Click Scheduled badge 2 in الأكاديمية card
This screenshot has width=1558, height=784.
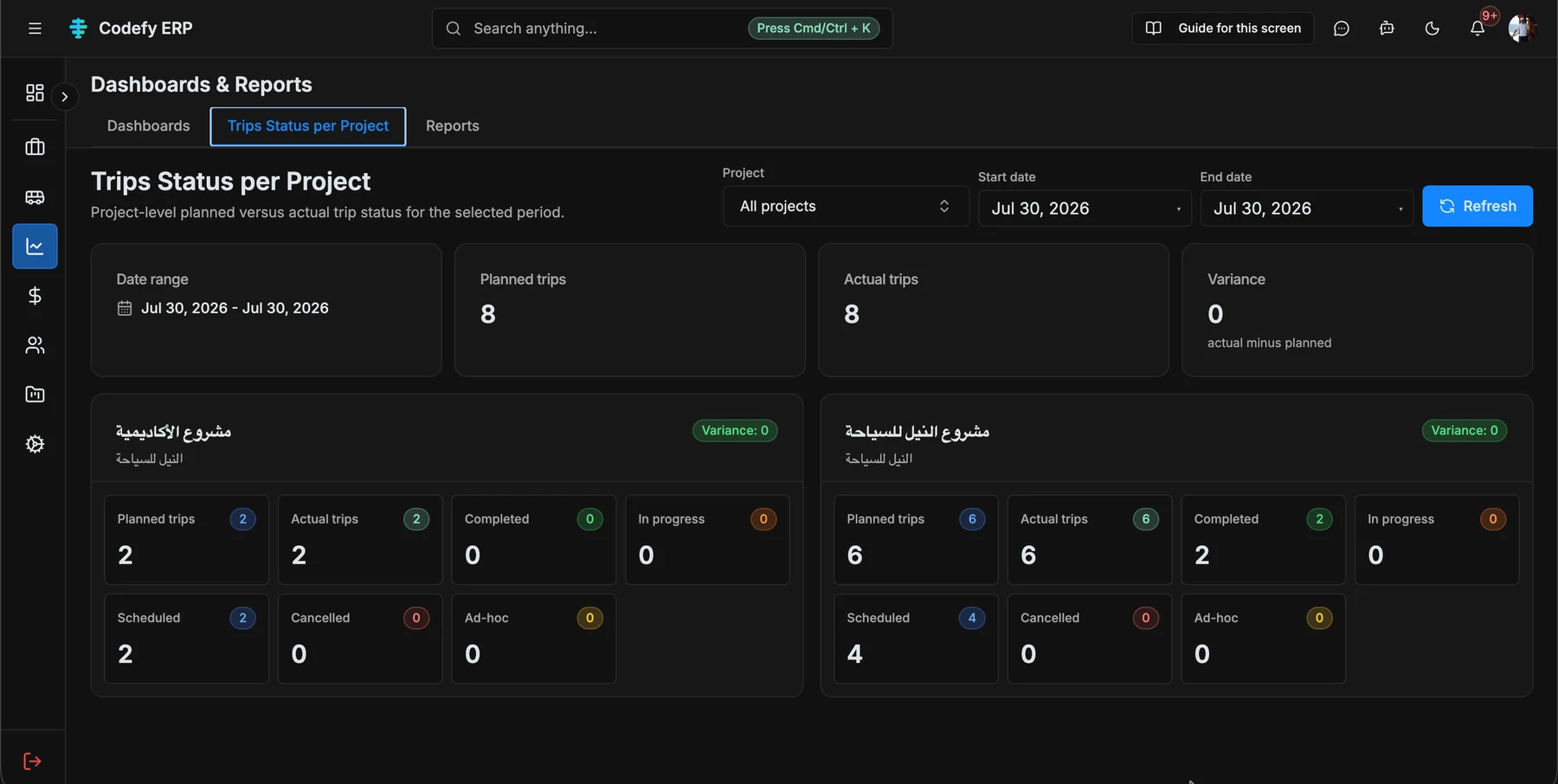(x=242, y=618)
